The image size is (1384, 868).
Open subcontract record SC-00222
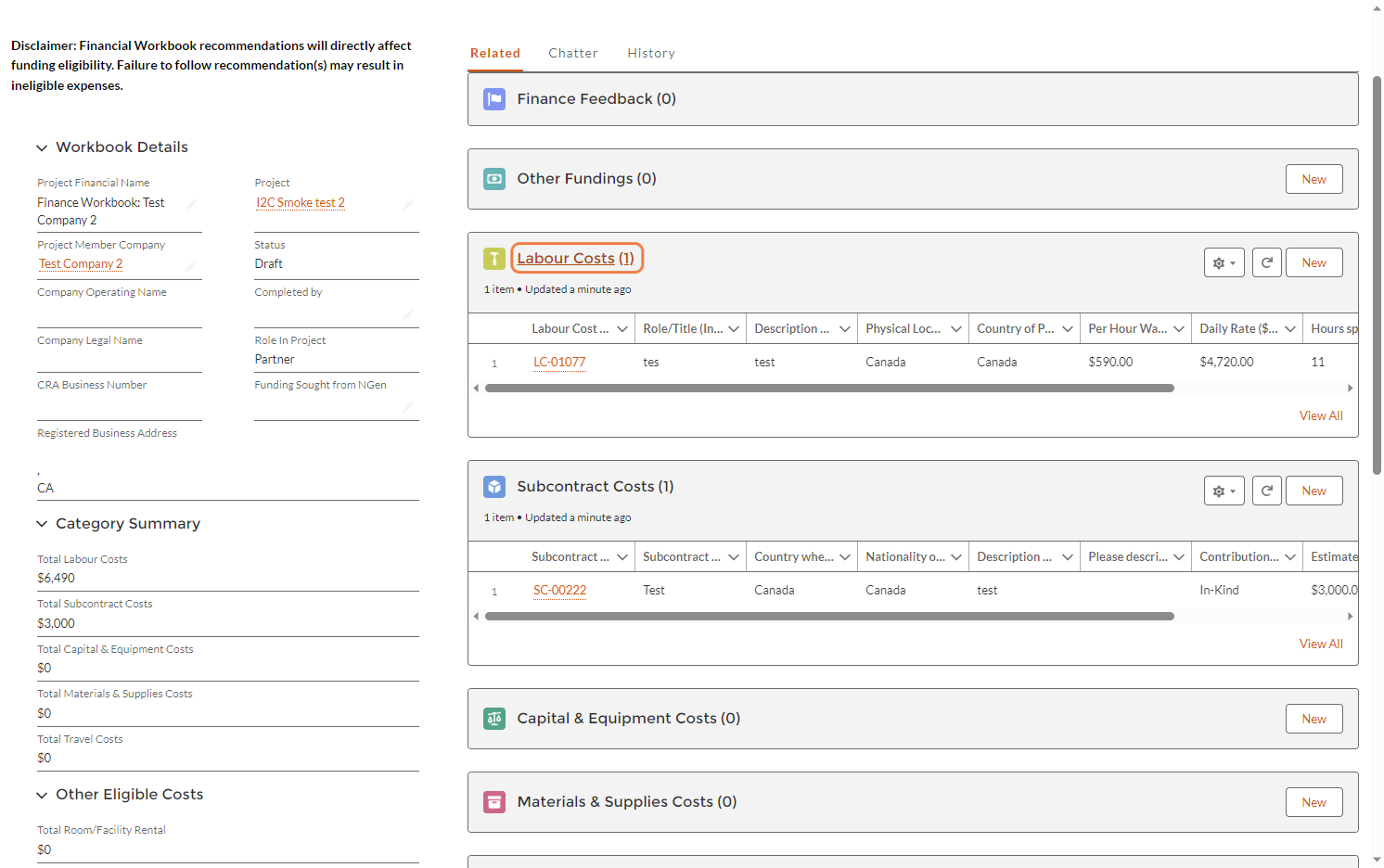coord(559,591)
